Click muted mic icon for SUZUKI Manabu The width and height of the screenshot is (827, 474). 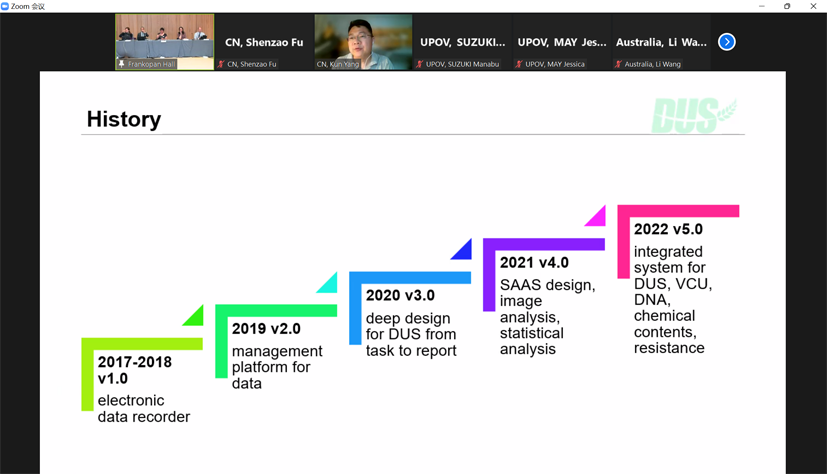tap(420, 64)
